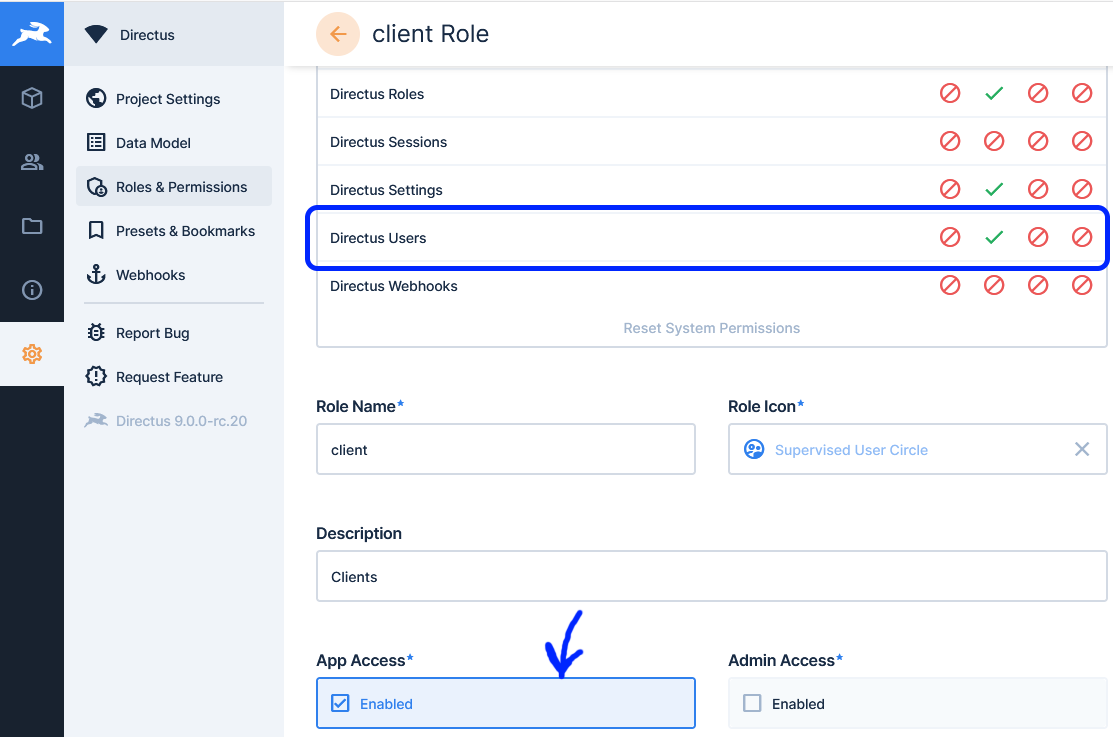
Task: Click the Directus Webhooks row label
Action: (x=393, y=286)
